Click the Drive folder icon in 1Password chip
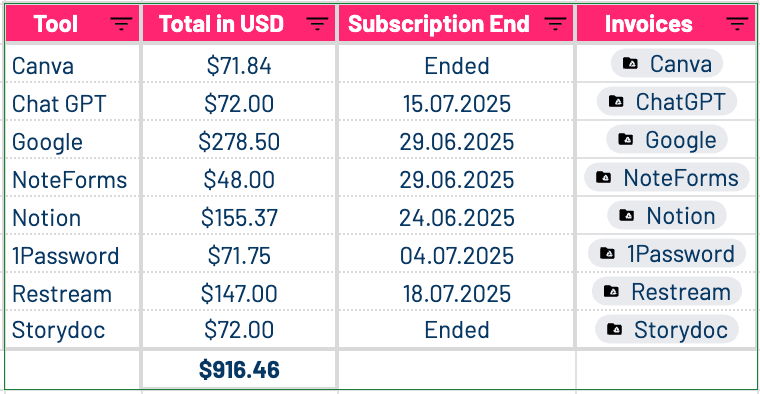Screen dimensions: 760x394 click(x=607, y=253)
